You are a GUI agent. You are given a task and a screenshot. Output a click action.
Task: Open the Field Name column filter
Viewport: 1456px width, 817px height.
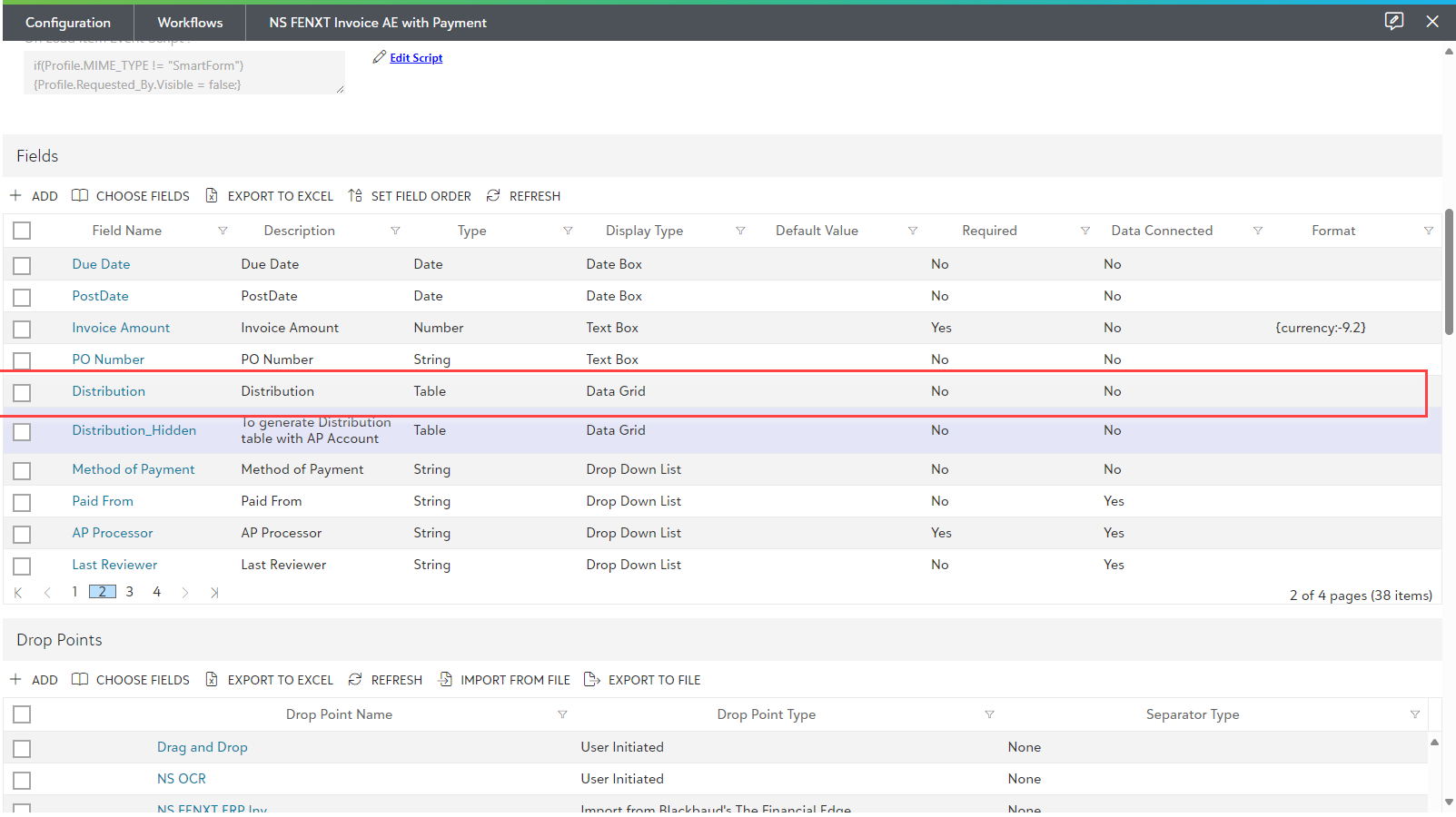coord(223,231)
